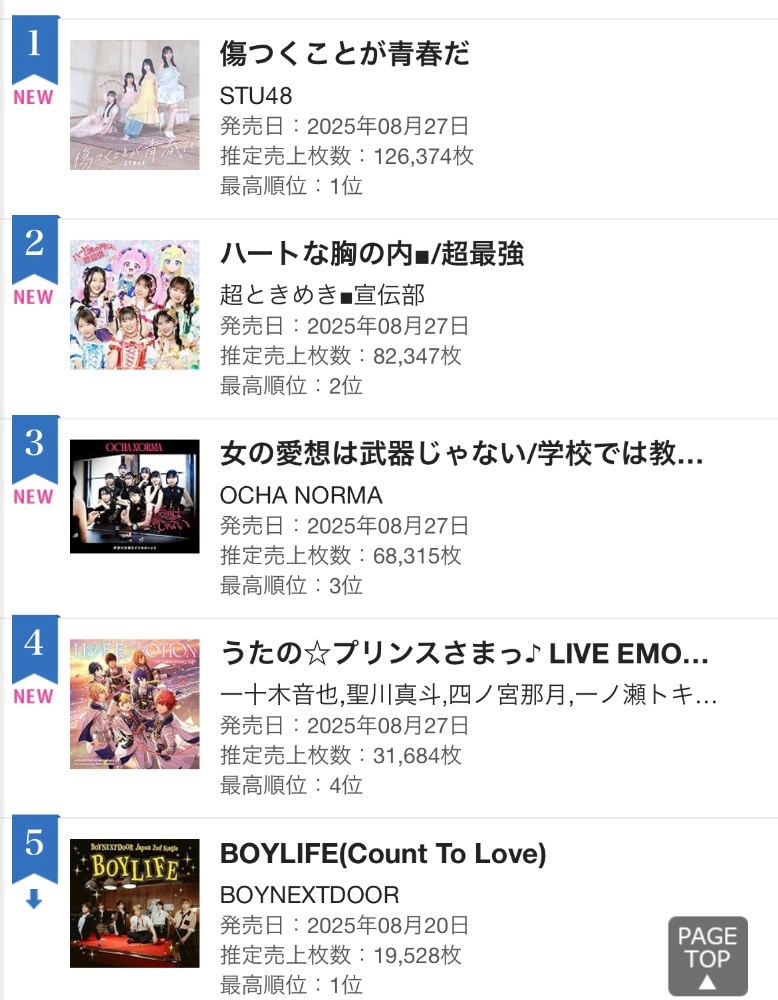
Task: Click the rank 3 ribbon badge
Action: [34, 446]
